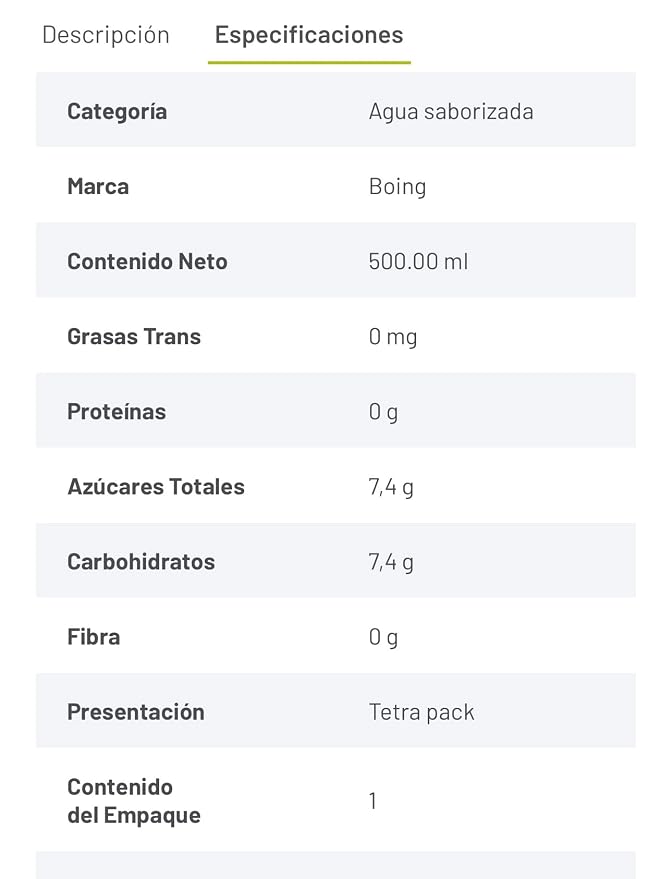This screenshot has width=672, height=879.
Task: Click the Presentación label
Action: 136,713
